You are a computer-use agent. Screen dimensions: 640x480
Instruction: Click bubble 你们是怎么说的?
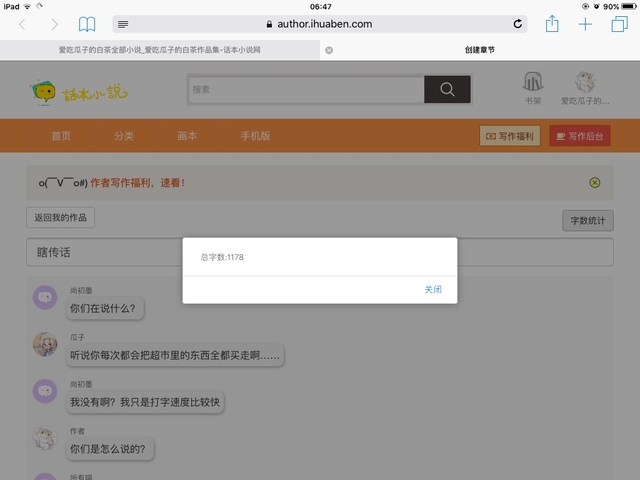pyautogui.click(x=110, y=449)
